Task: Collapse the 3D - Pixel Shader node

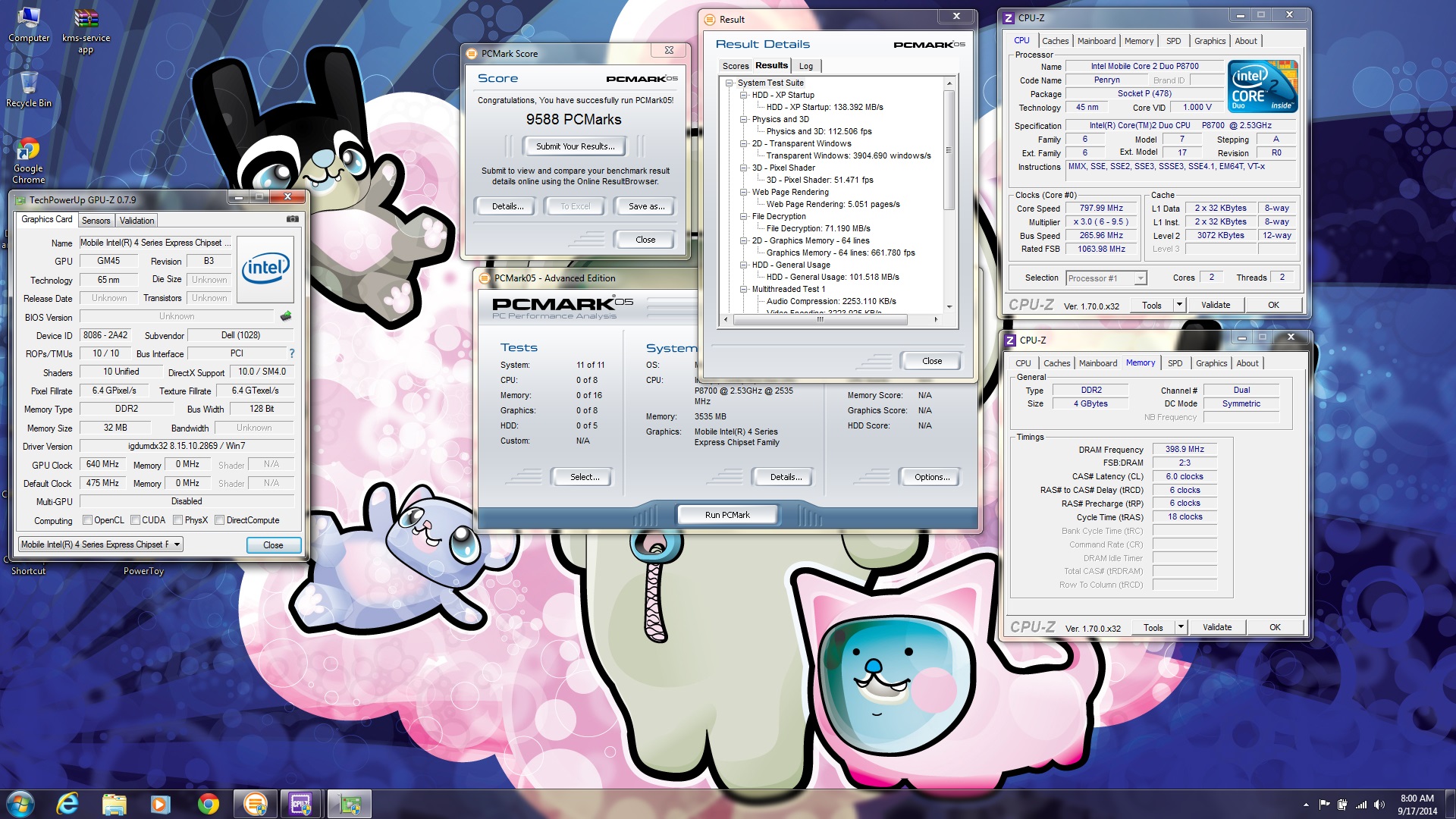Action: (744, 168)
